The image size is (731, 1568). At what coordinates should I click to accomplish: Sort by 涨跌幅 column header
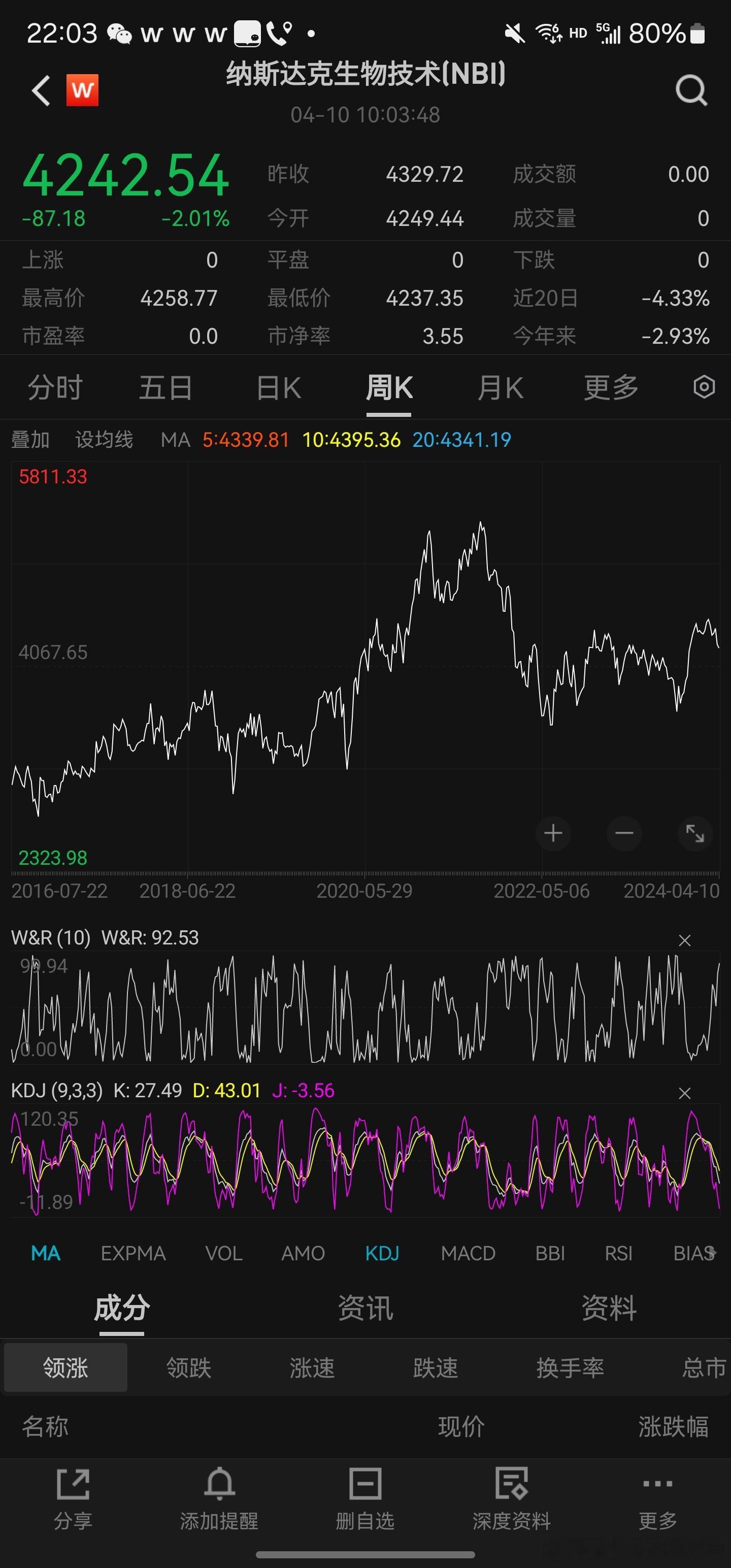tap(673, 1427)
